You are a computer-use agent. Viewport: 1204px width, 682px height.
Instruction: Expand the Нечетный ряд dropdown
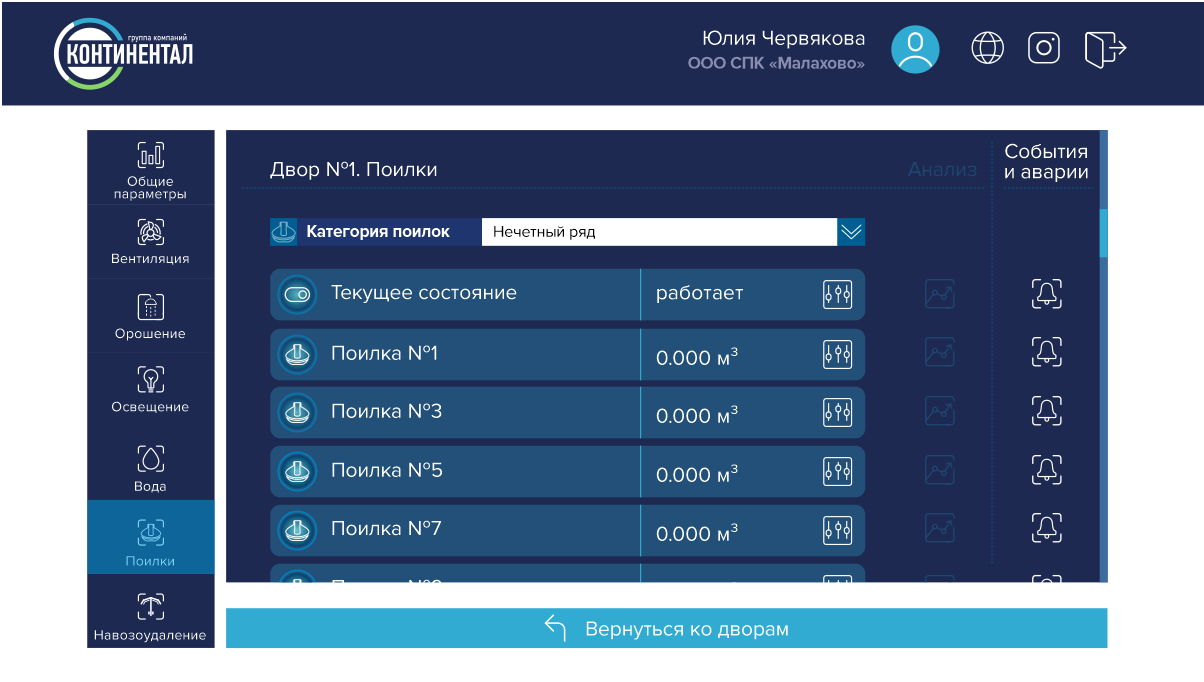[851, 231]
